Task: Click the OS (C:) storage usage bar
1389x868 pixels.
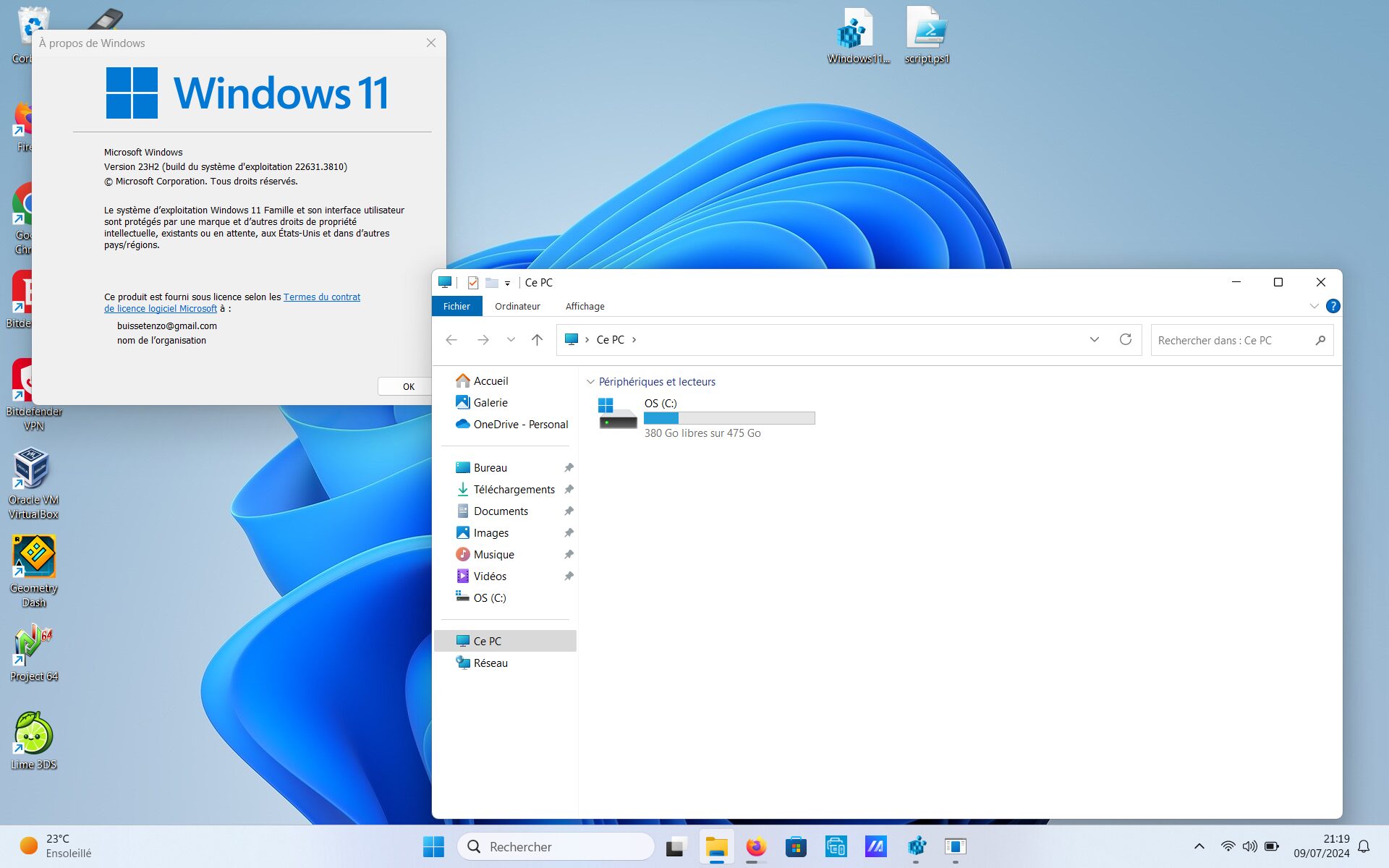Action: click(x=729, y=418)
